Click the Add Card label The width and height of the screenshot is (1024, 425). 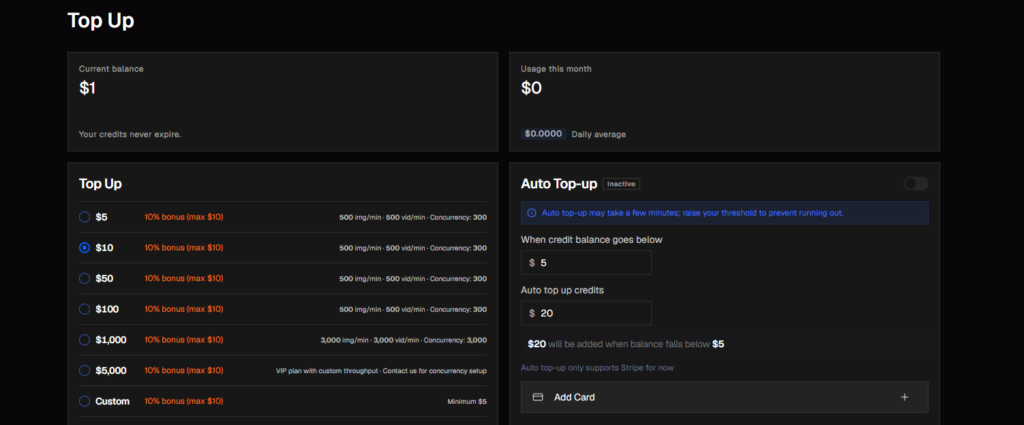pos(574,397)
